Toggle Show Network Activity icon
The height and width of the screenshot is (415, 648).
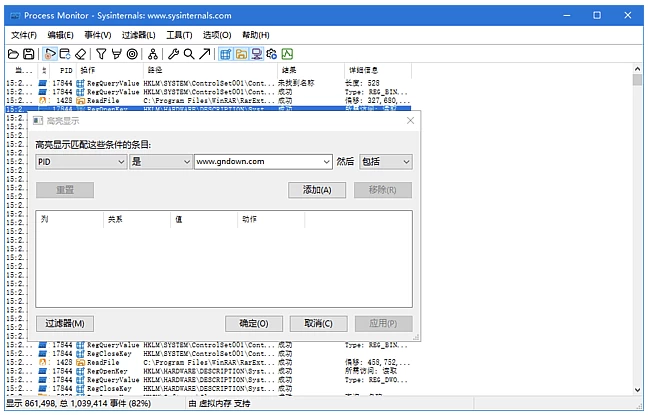click(257, 54)
